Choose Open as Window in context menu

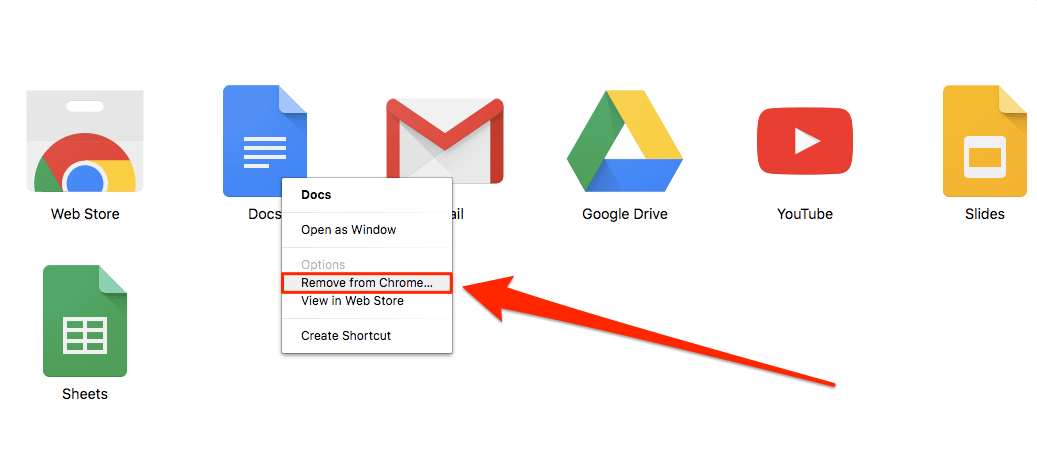[x=367, y=230]
